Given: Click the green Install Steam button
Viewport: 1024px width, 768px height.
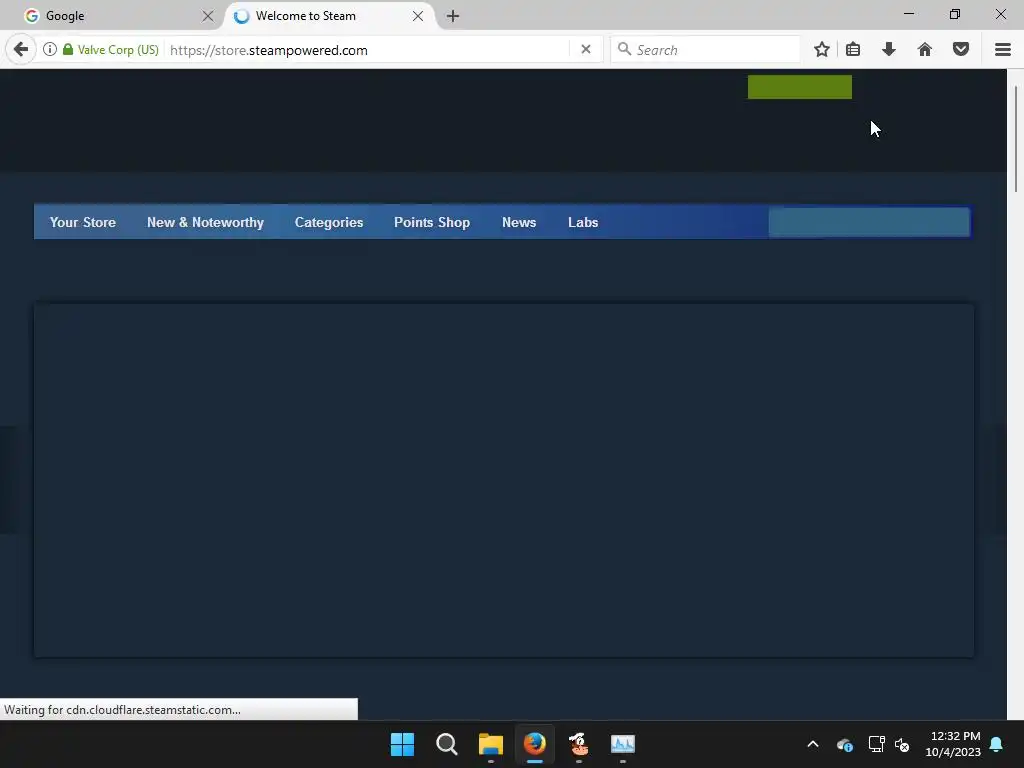Looking at the screenshot, I should (x=799, y=87).
